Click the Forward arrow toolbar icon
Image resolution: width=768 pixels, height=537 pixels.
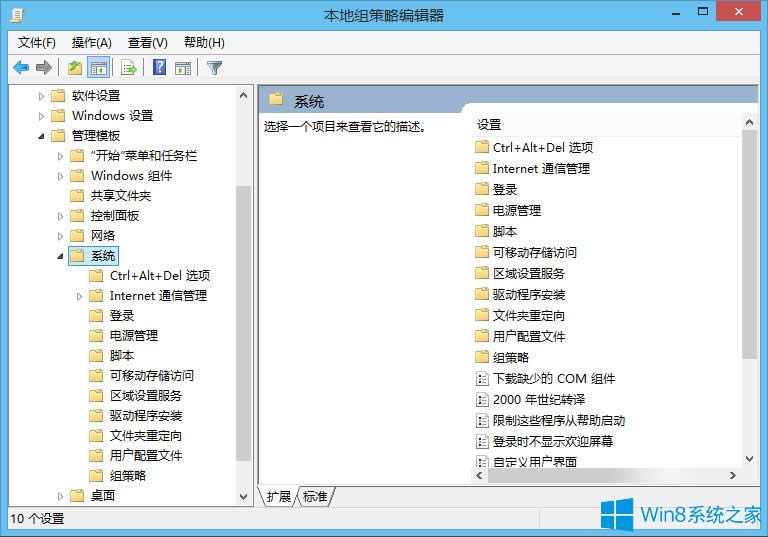point(43,68)
